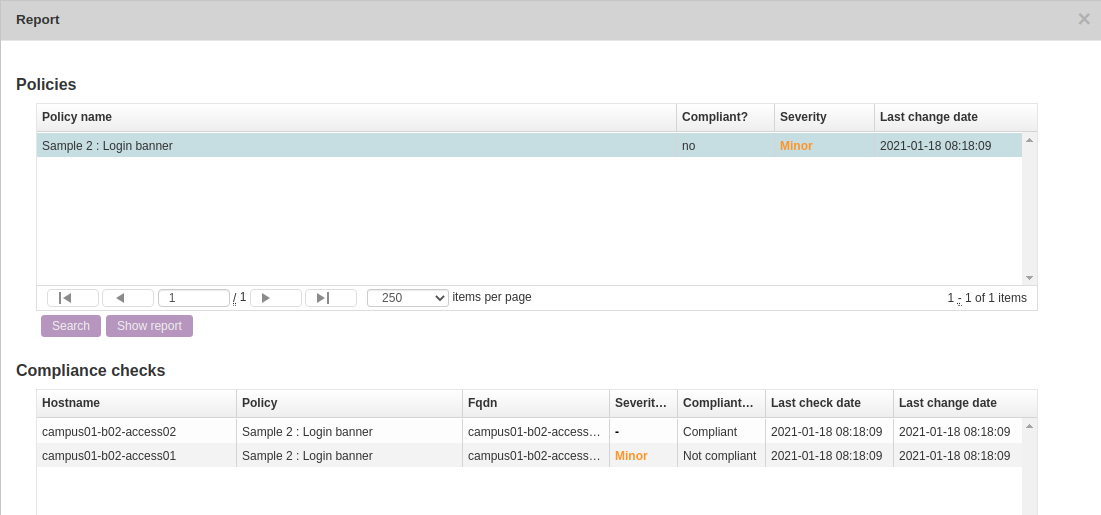
Task: Go to first page of policies
Action: point(72,298)
